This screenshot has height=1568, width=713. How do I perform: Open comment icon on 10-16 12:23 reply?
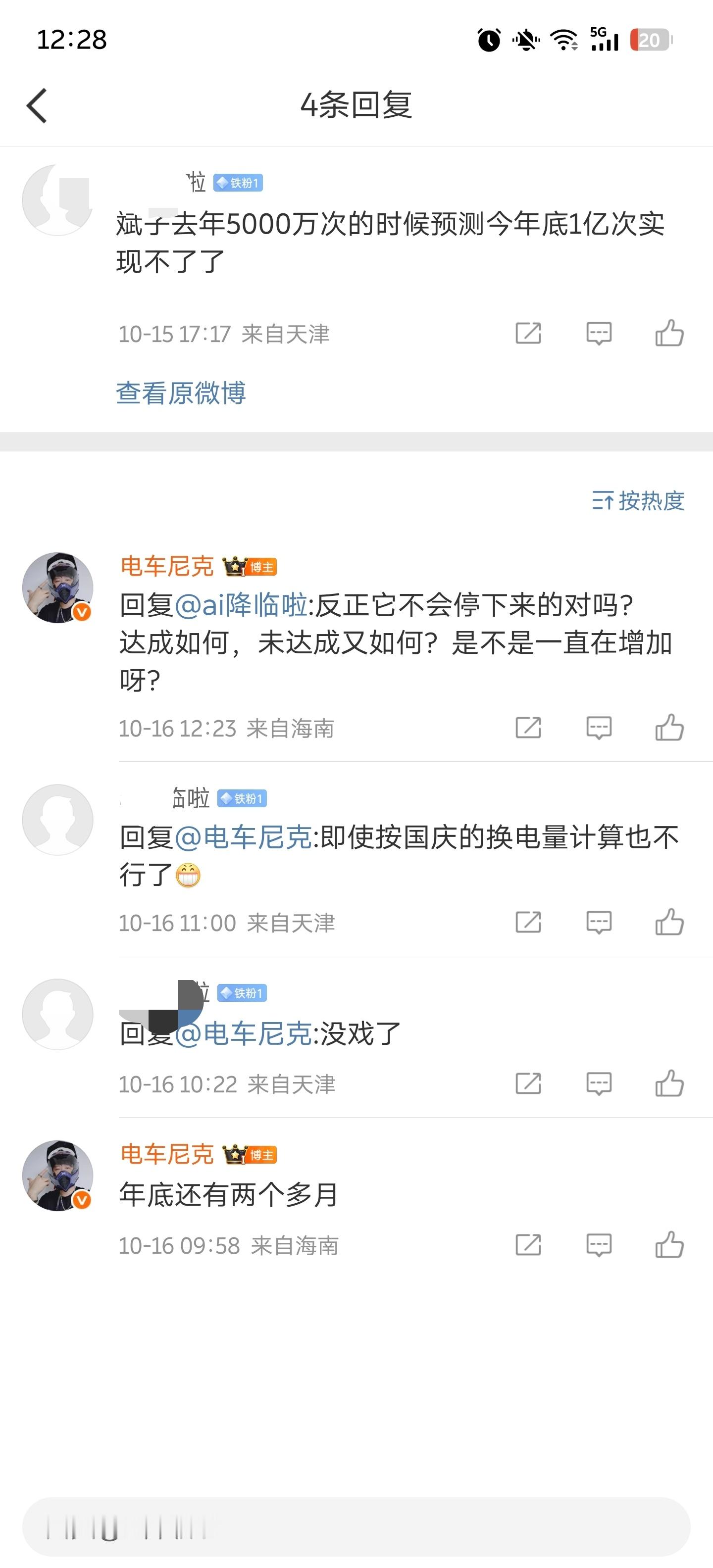[x=599, y=728]
